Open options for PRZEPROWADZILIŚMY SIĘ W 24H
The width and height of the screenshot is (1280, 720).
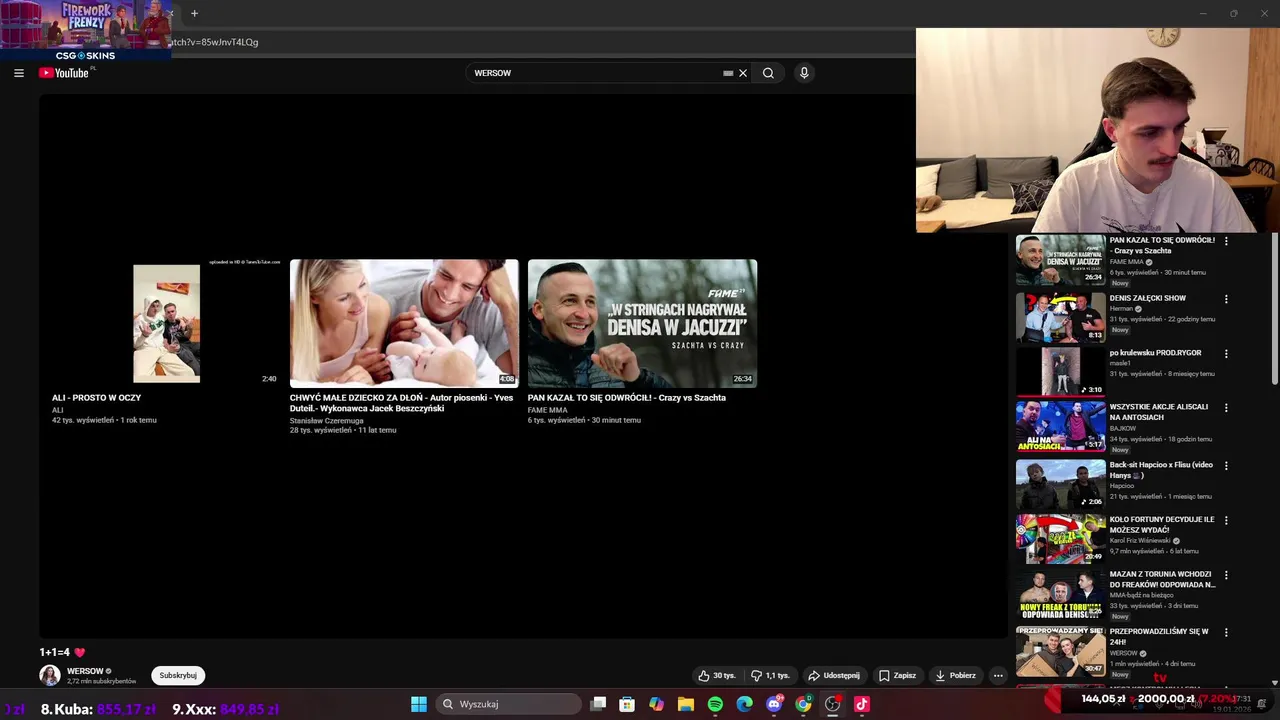click(1226, 633)
